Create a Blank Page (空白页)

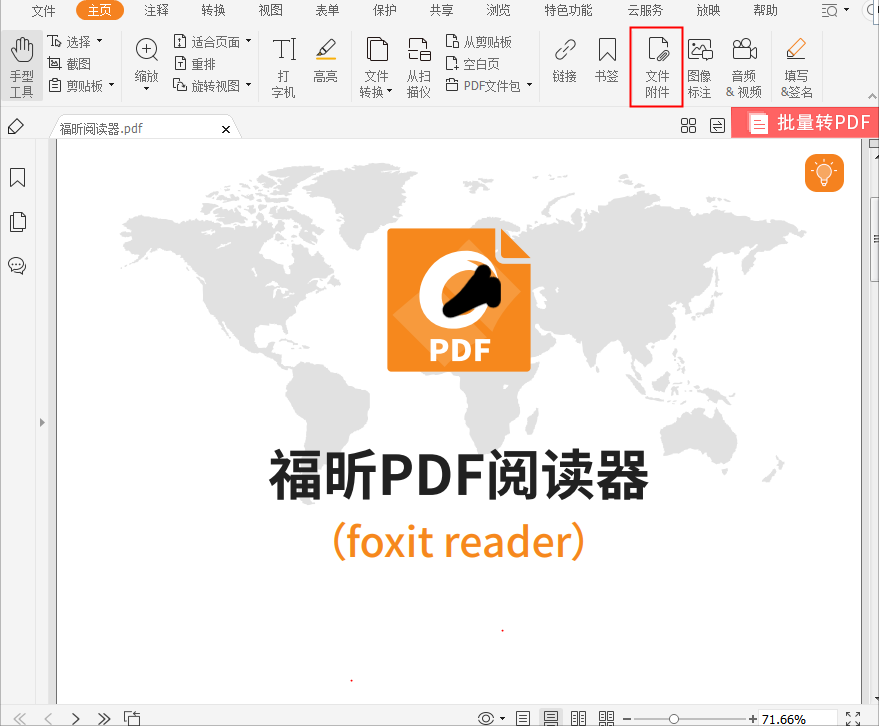473,64
